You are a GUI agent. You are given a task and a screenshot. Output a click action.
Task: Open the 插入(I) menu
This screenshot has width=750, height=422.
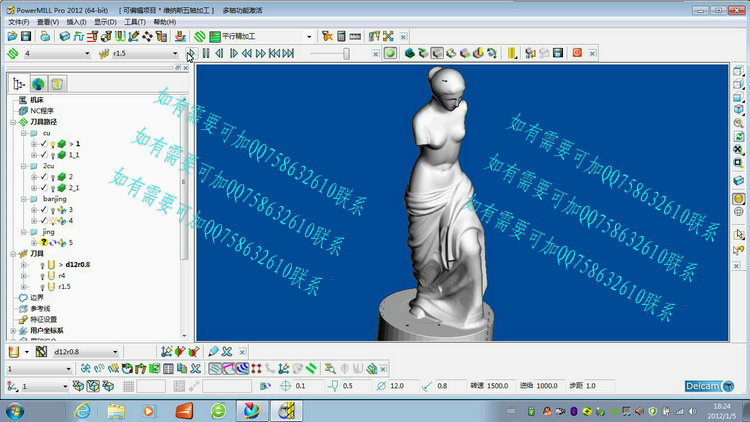[76, 22]
